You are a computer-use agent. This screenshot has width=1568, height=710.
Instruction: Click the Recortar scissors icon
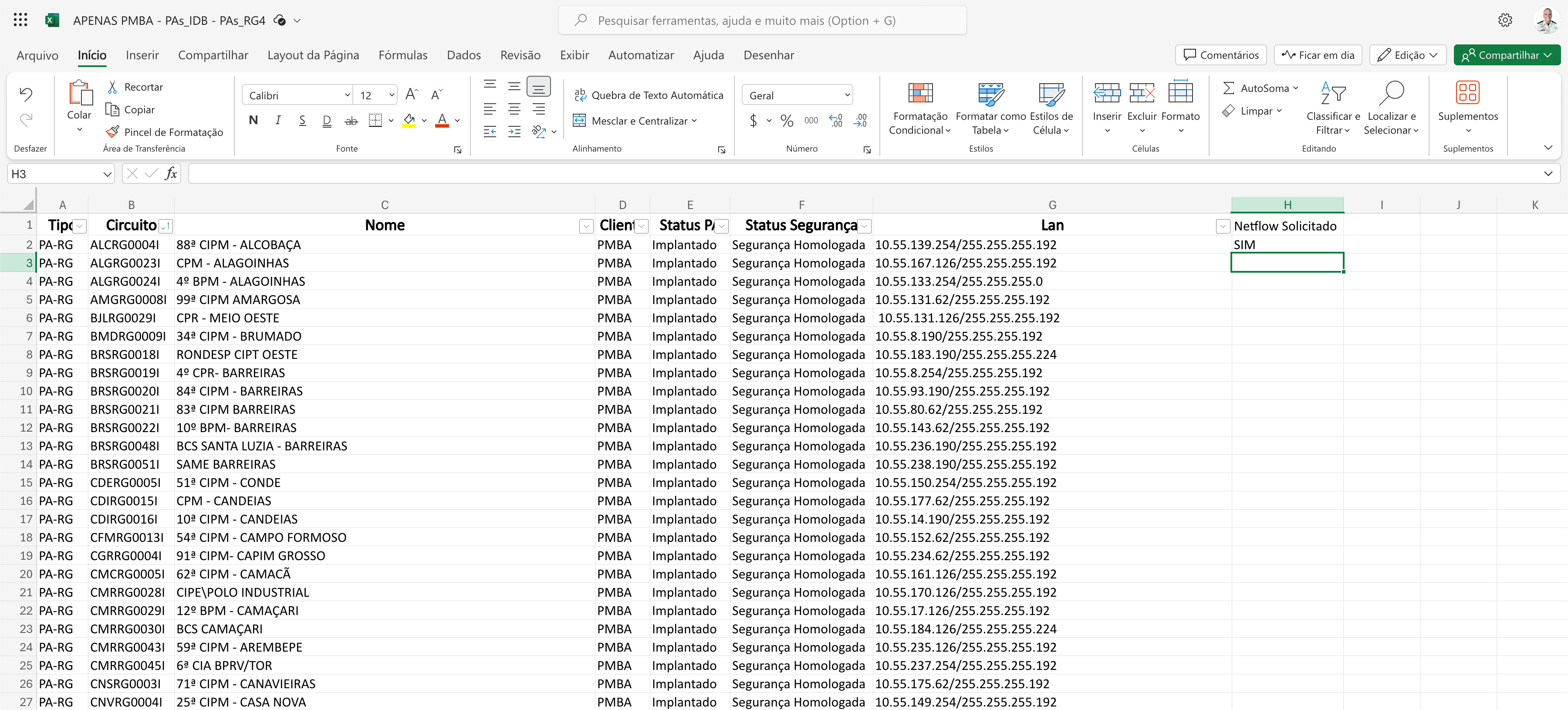[113, 87]
